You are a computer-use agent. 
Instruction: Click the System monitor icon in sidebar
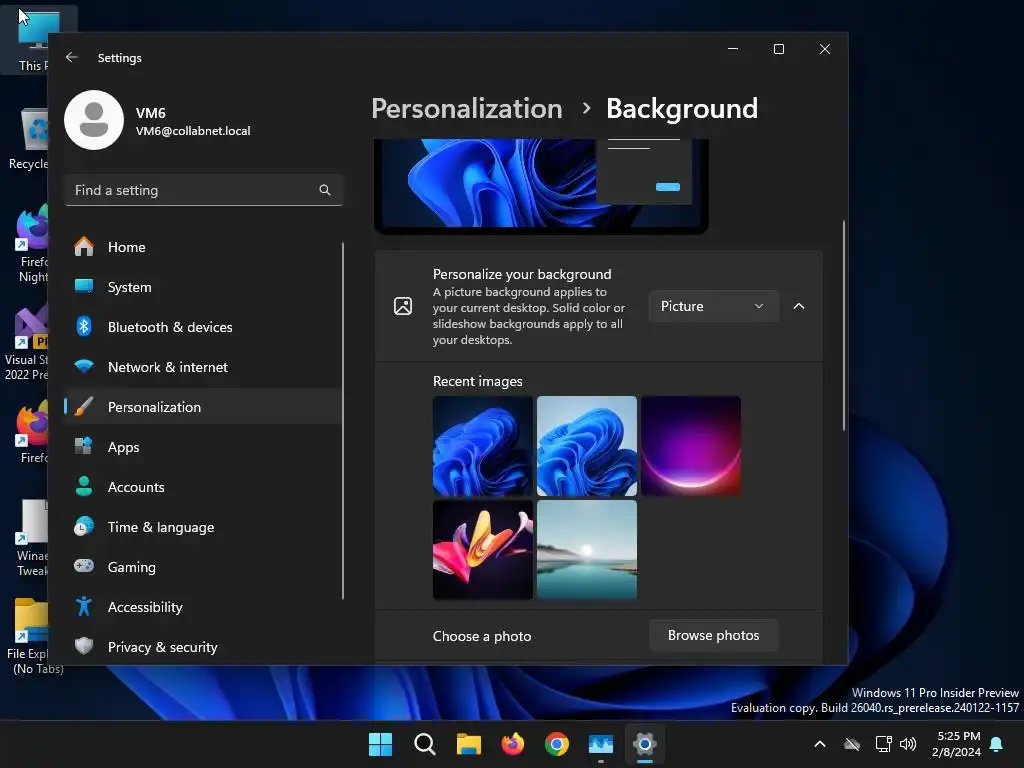84,287
